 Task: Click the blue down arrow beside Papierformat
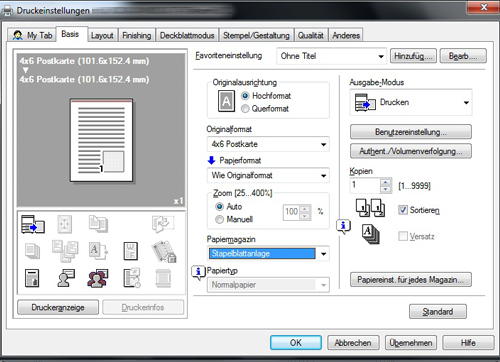tap(211, 160)
